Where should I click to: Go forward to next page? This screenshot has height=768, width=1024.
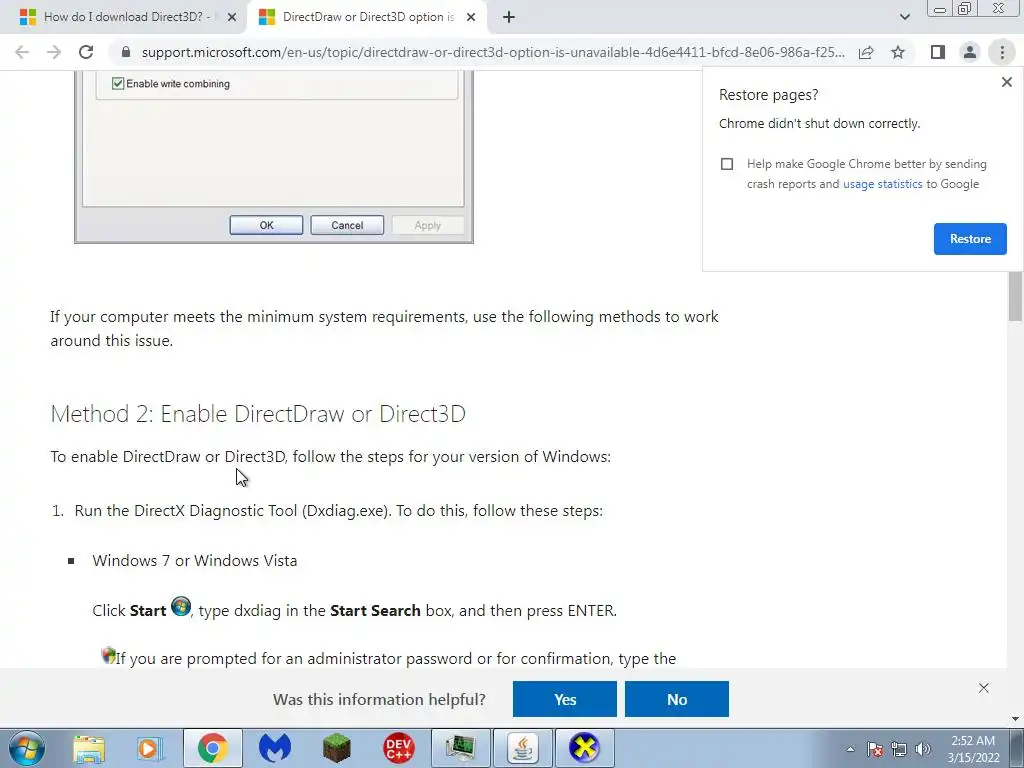(54, 52)
